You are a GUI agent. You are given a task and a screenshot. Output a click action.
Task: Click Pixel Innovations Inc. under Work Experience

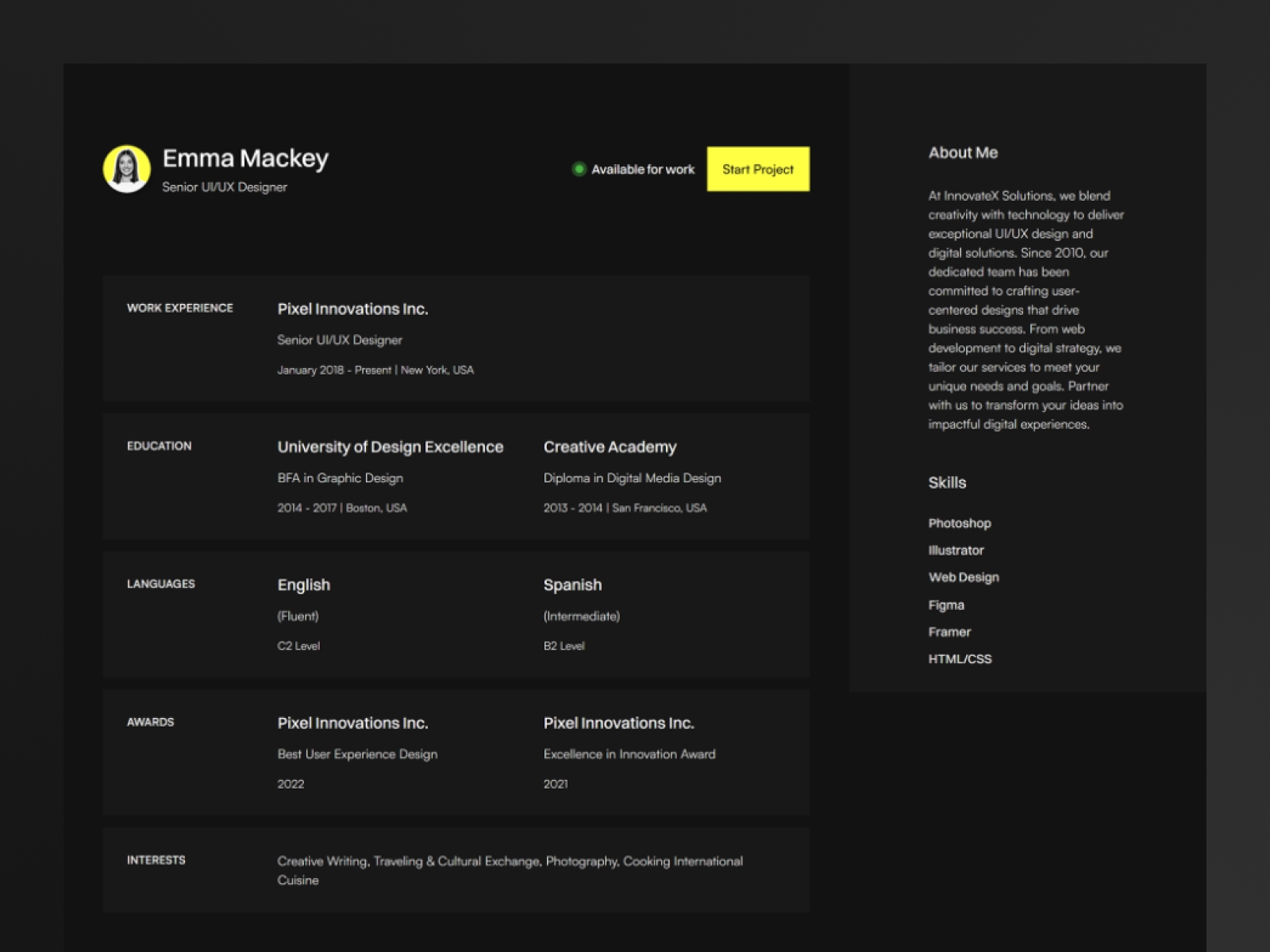(352, 309)
